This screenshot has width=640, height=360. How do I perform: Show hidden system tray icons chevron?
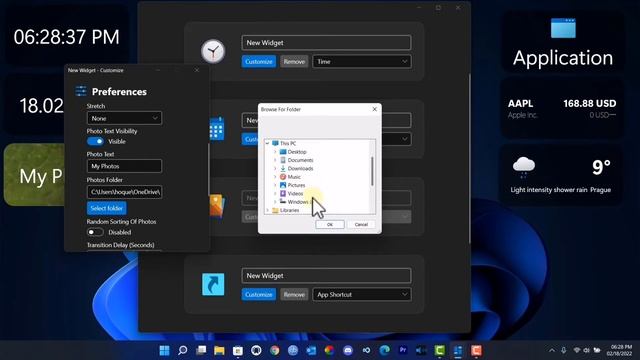552,350
